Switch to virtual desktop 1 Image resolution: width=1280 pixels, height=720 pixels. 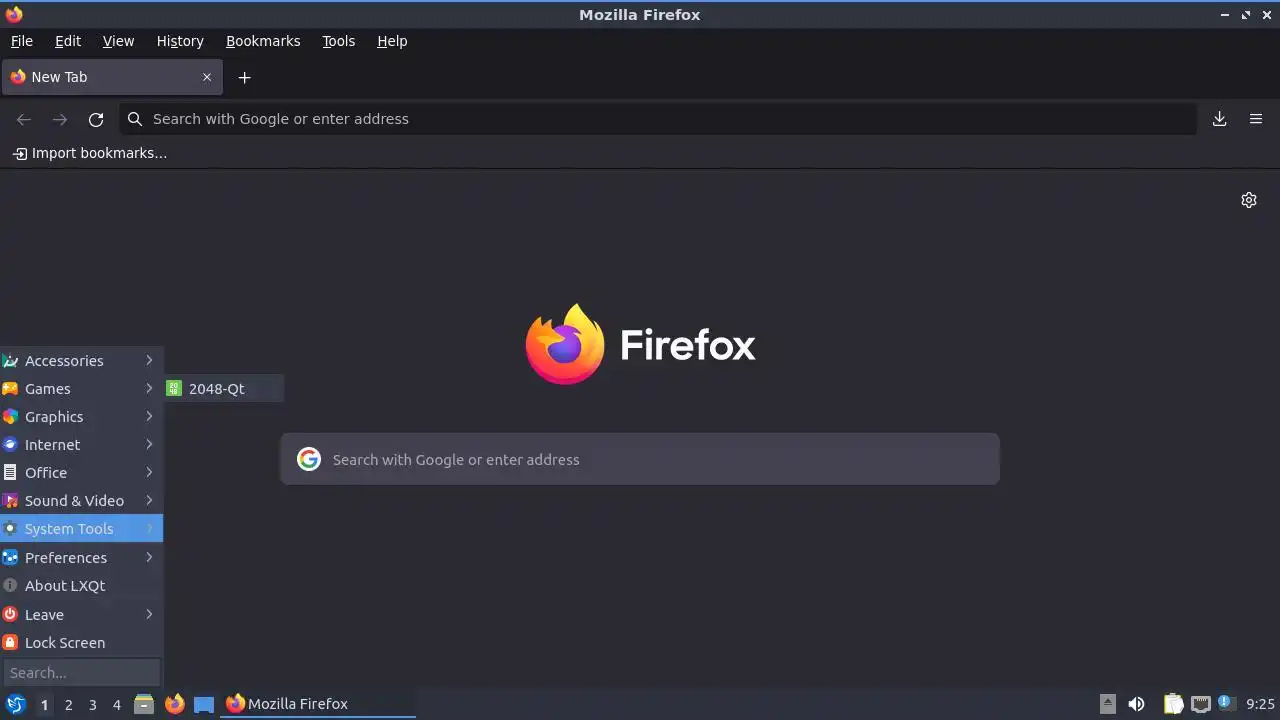point(44,705)
